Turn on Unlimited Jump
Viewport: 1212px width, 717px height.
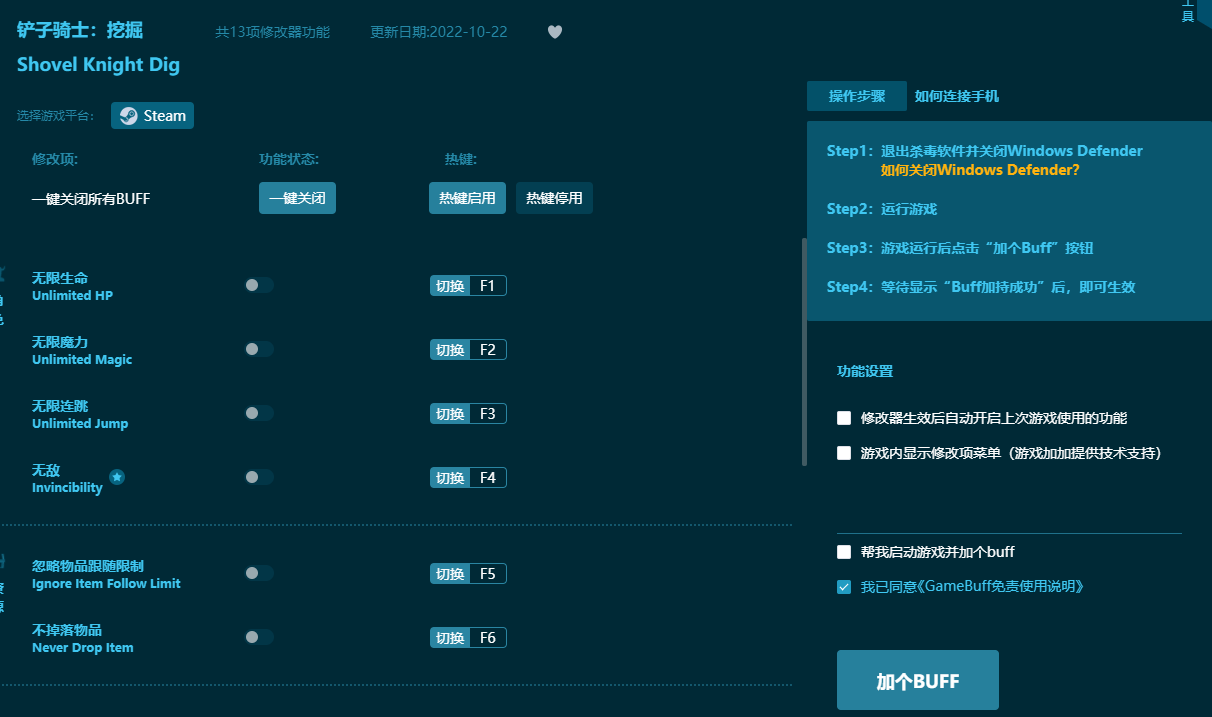[259, 413]
